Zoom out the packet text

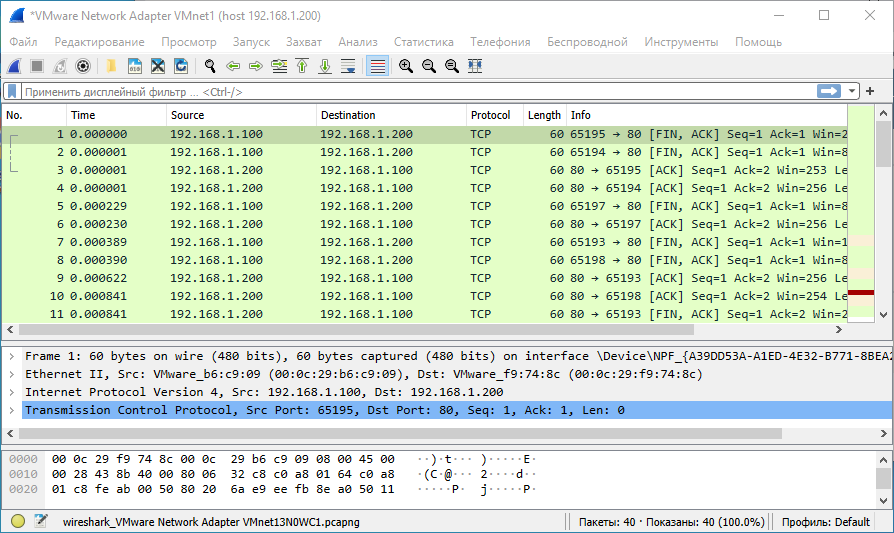click(429, 66)
